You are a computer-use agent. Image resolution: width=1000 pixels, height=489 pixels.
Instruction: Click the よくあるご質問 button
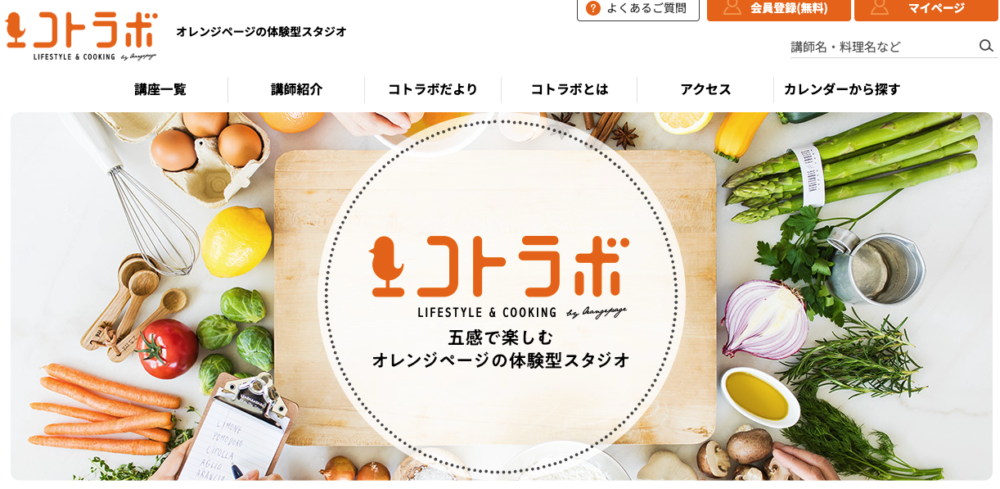638,9
